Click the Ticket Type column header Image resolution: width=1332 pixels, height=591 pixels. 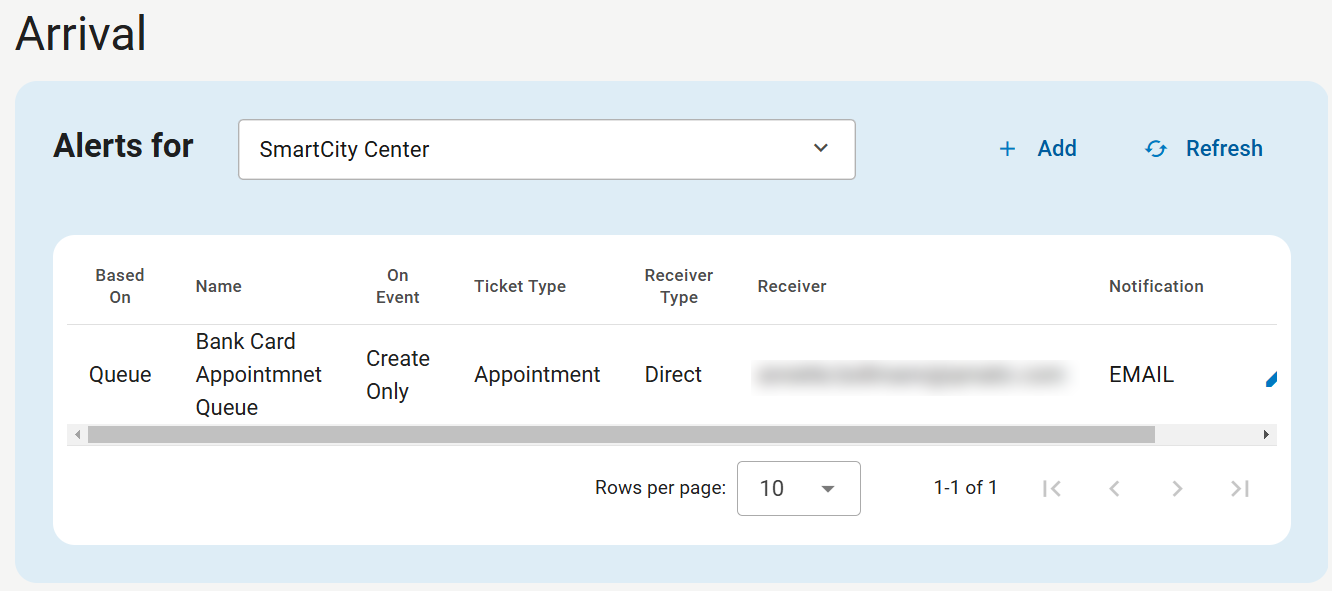[520, 286]
